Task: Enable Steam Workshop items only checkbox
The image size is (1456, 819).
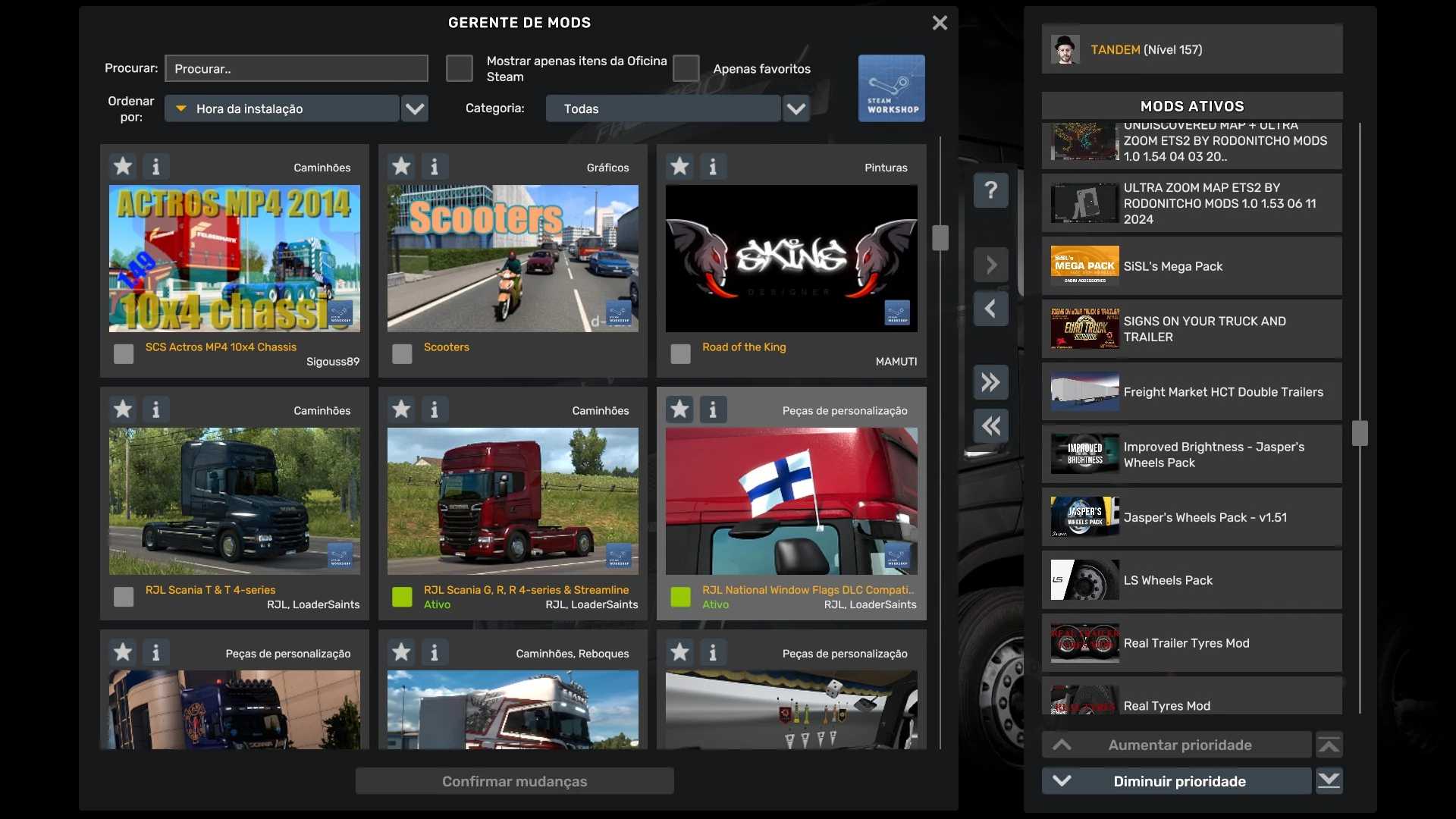Action: pyautogui.click(x=459, y=68)
